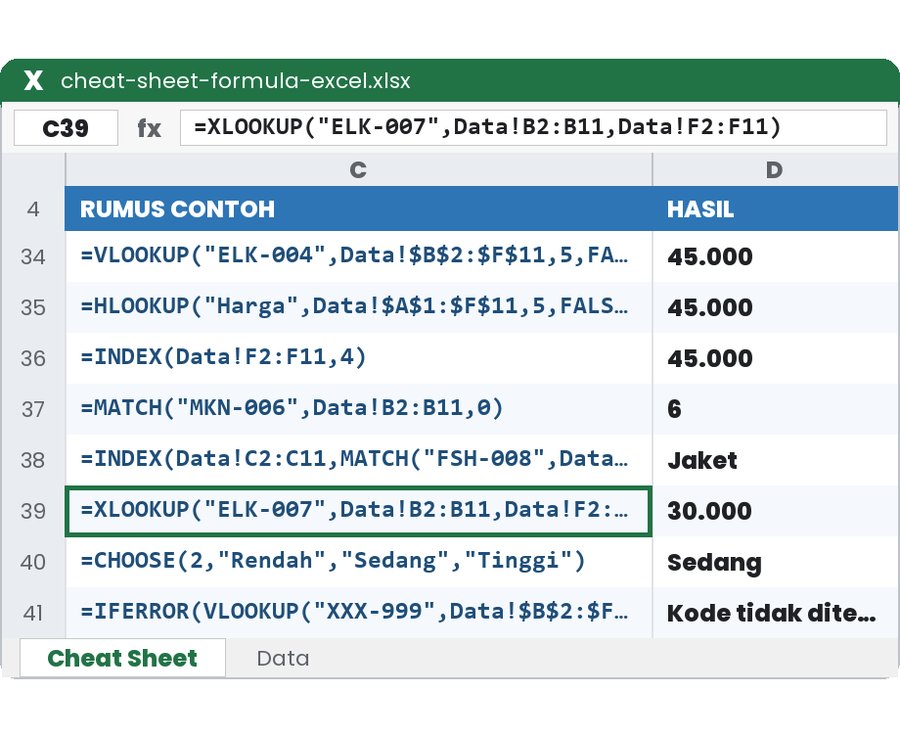Click the Kode tidak dite... result cell
900x738 pixels.
click(775, 613)
